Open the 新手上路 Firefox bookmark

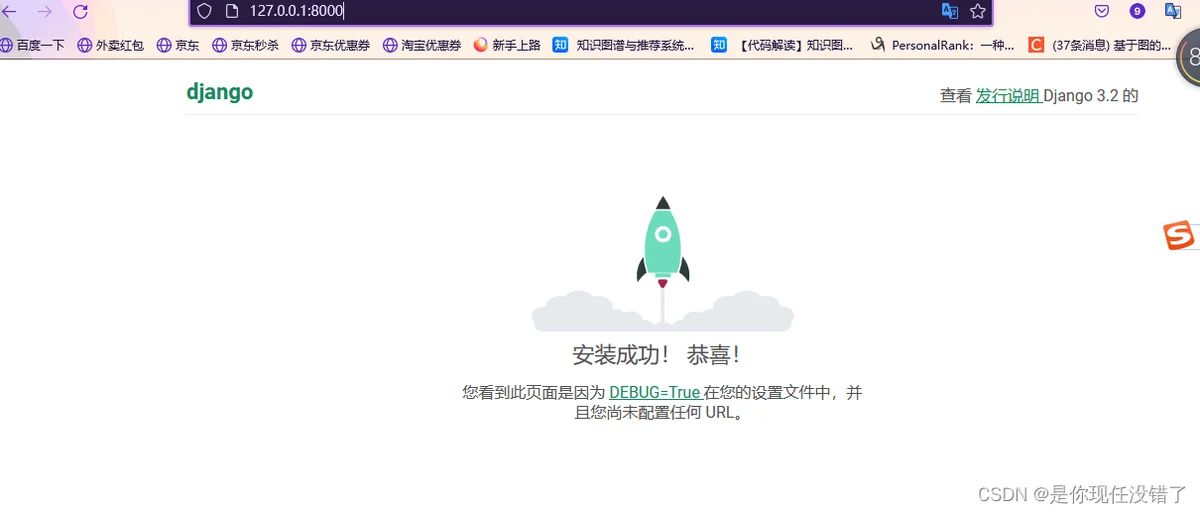pyautogui.click(x=507, y=45)
